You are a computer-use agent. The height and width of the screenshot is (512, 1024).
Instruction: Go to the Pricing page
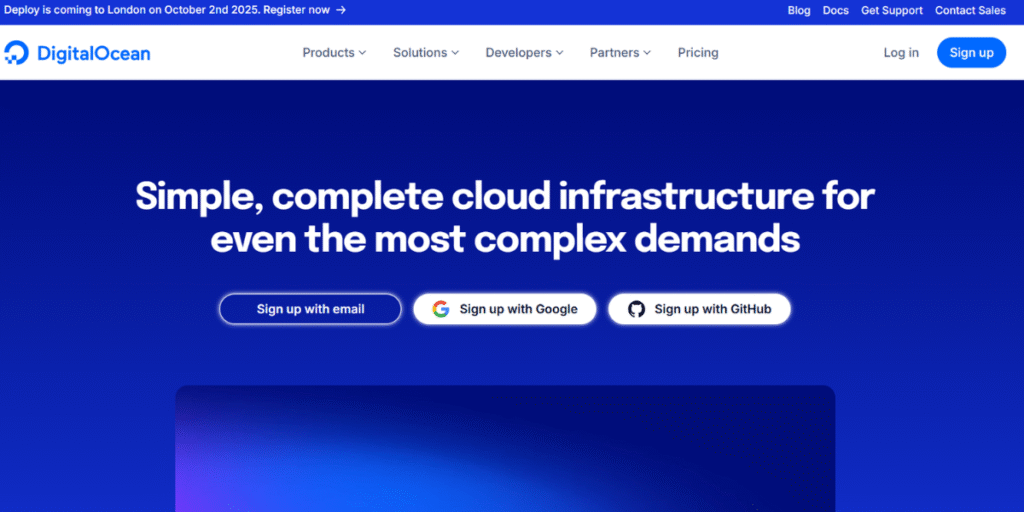pos(698,53)
